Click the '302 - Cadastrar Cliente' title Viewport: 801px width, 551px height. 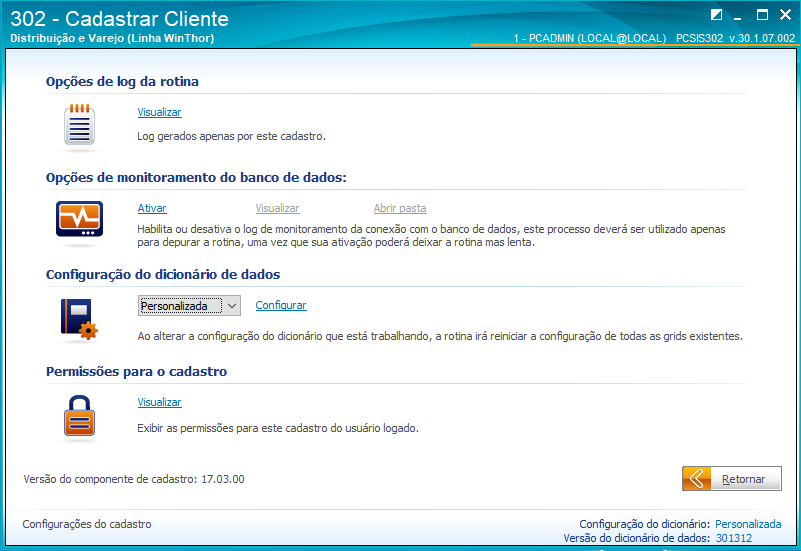[x=120, y=19]
